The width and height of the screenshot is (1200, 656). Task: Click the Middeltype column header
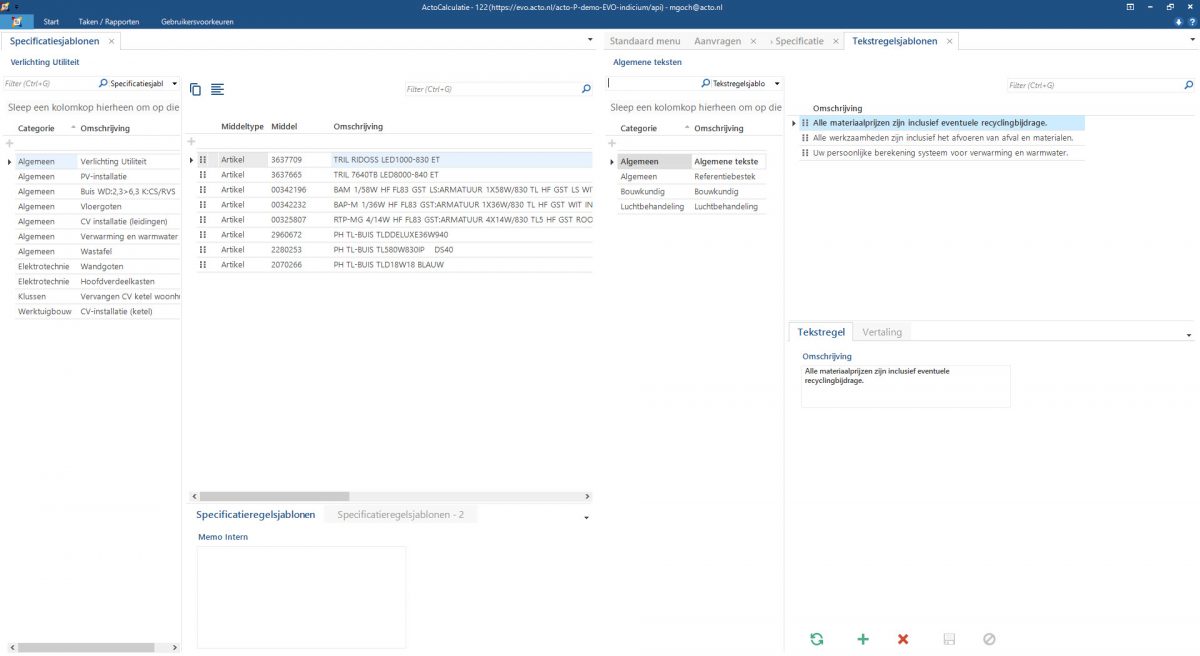[x=242, y=126]
